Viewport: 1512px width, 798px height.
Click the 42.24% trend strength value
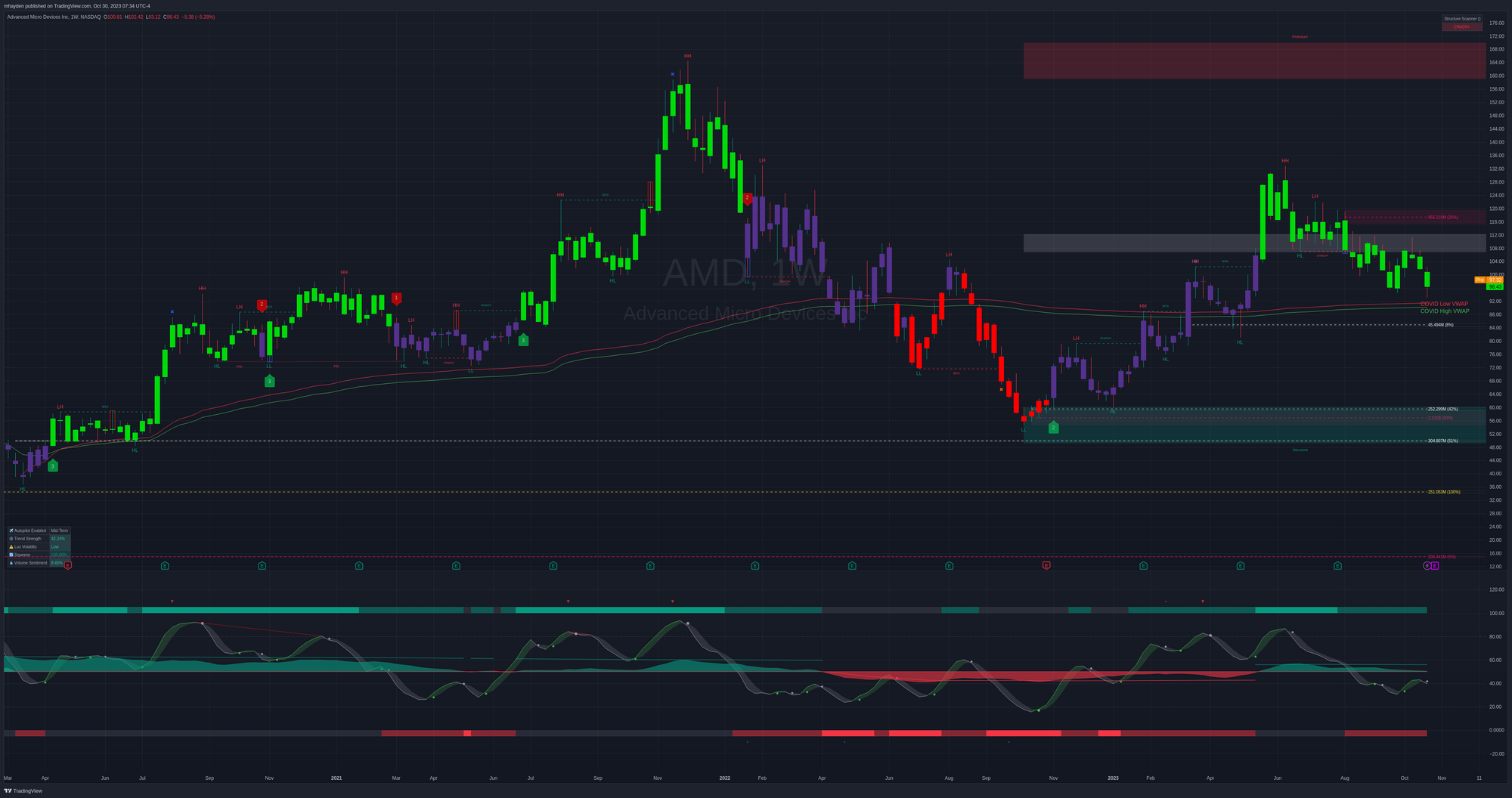coord(58,539)
